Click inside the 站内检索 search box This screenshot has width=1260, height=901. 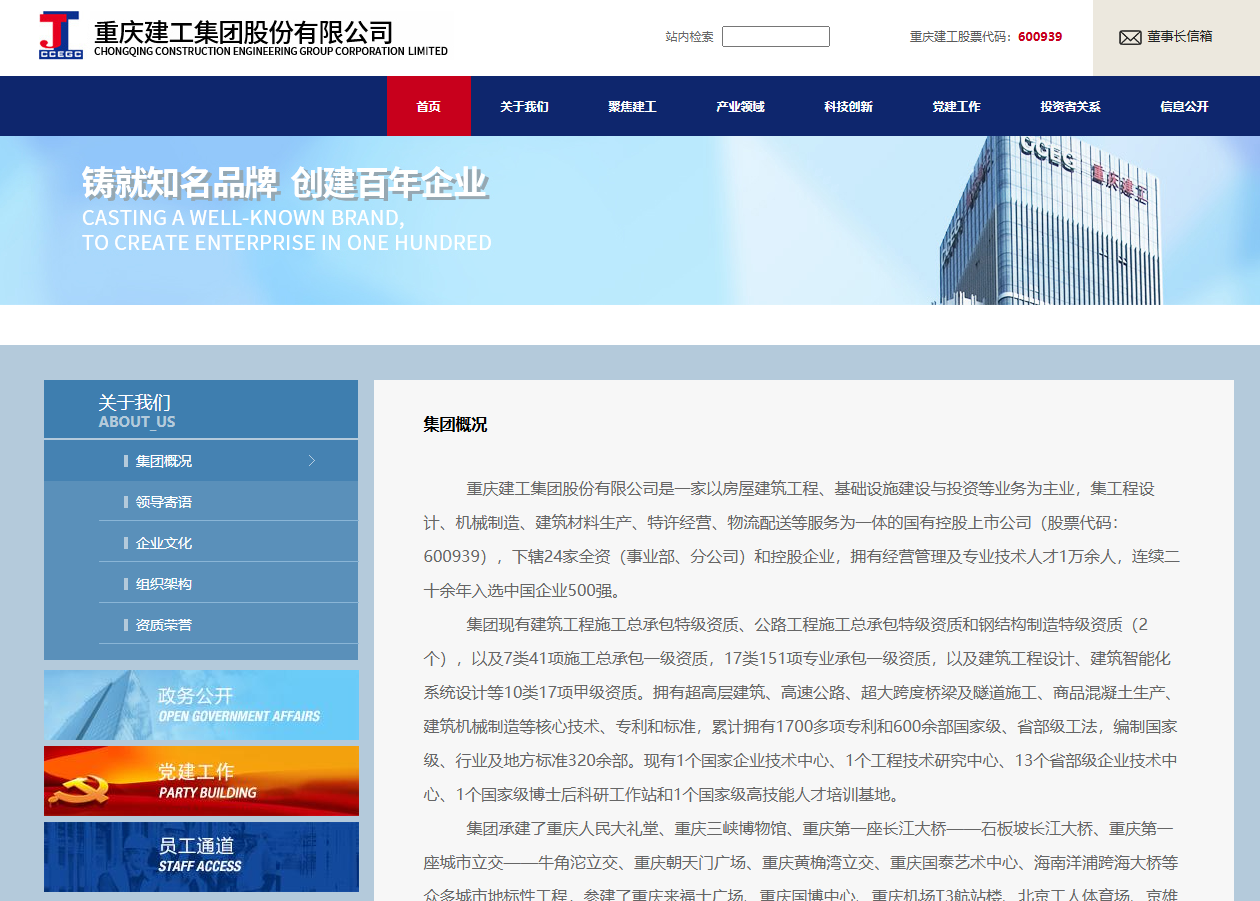coord(775,37)
